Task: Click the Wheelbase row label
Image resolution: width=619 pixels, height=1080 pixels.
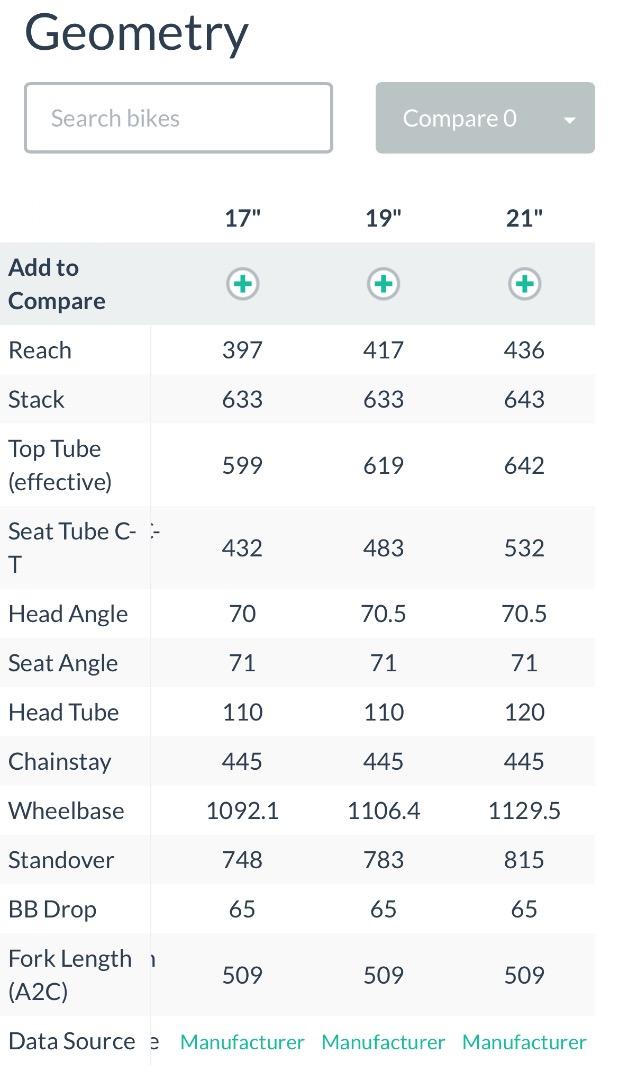Action: coord(66,811)
